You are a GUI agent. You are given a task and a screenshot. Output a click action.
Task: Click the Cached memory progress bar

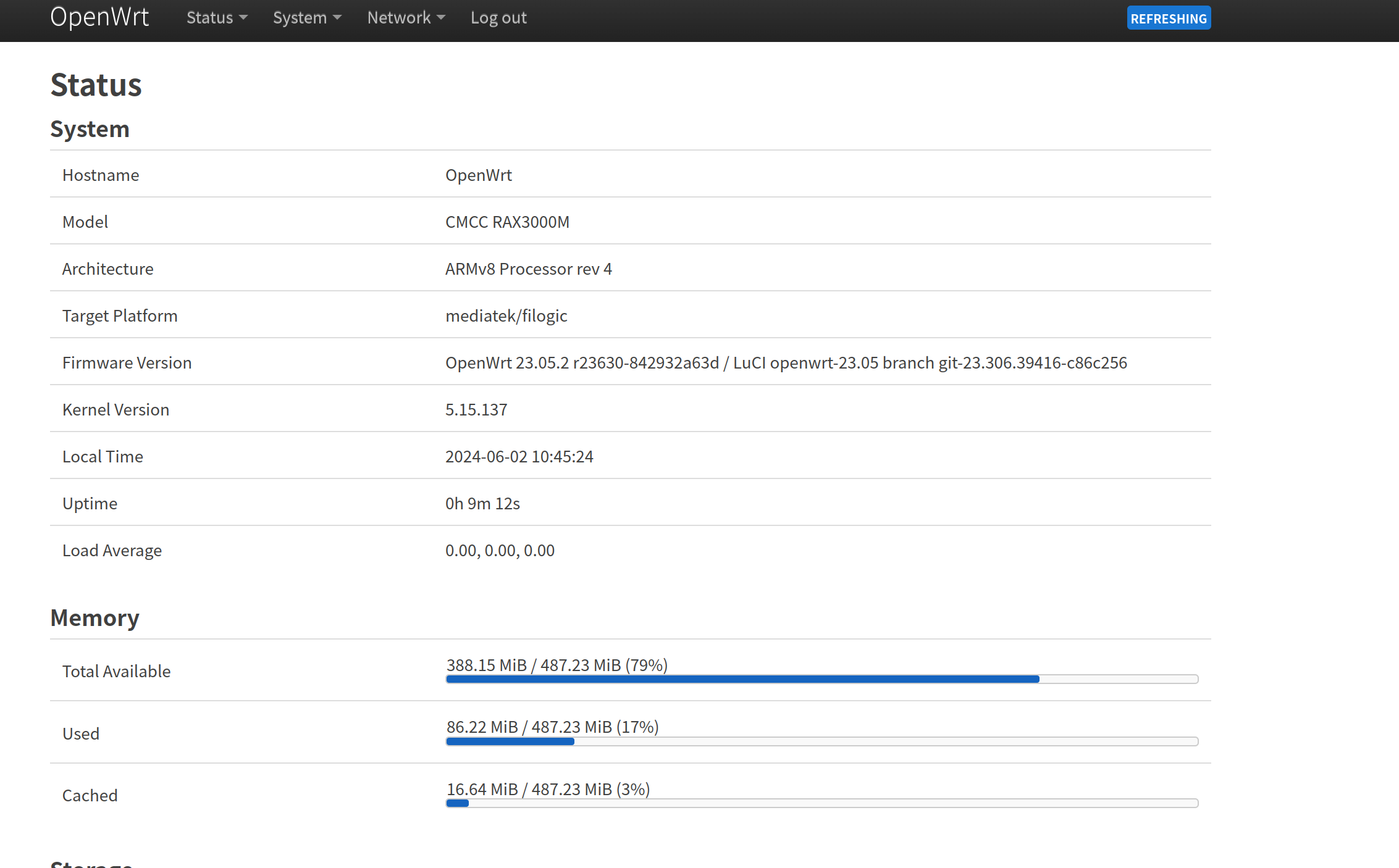click(x=821, y=803)
